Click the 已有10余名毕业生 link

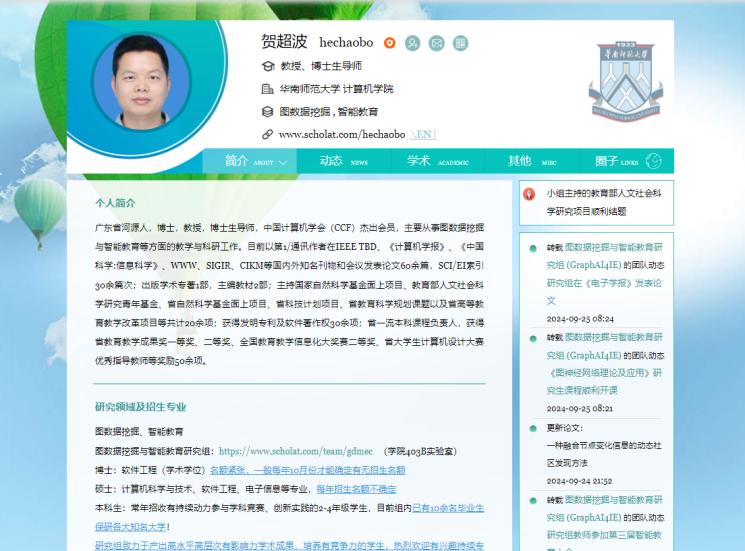click(x=448, y=508)
